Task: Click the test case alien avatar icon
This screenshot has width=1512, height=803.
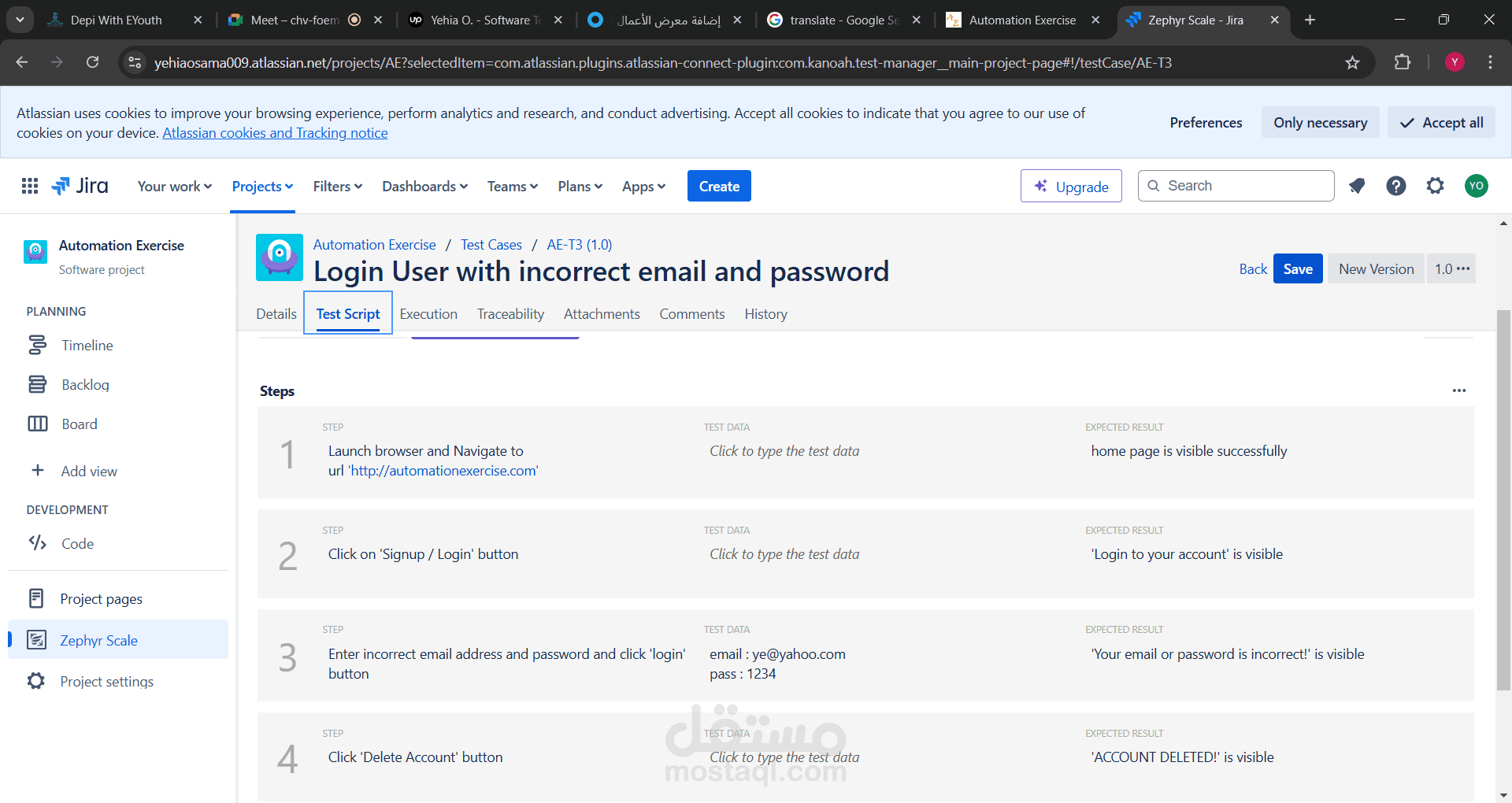Action: [x=280, y=257]
